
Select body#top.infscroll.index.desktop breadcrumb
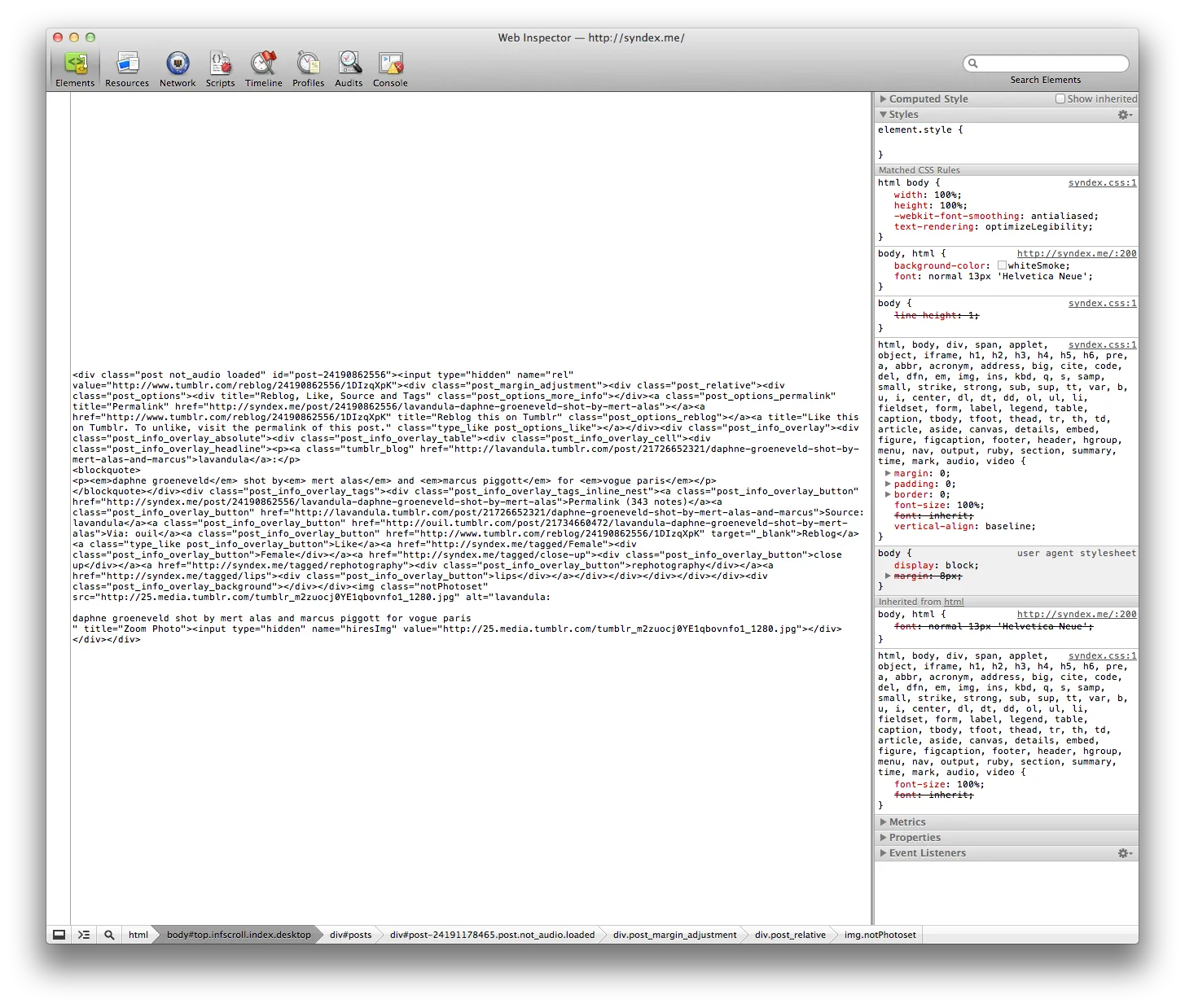(239, 935)
